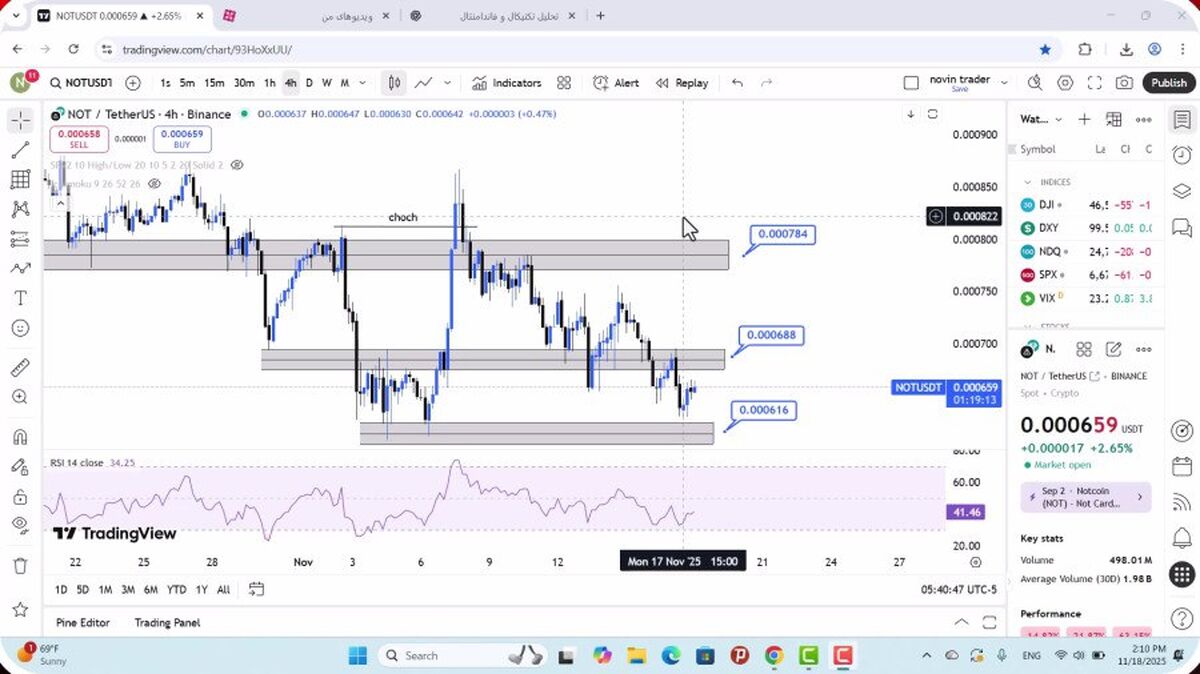The image size is (1200, 674).
Task: Open candlestick chart style selector
Action: (x=395, y=83)
